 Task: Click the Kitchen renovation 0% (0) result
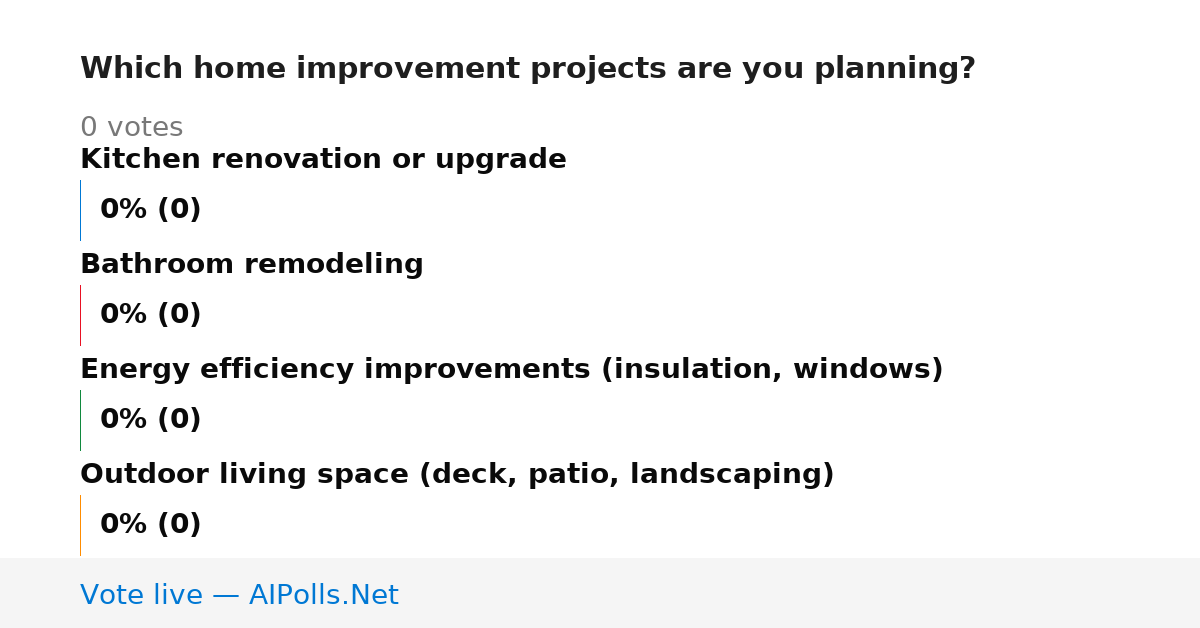(151, 210)
